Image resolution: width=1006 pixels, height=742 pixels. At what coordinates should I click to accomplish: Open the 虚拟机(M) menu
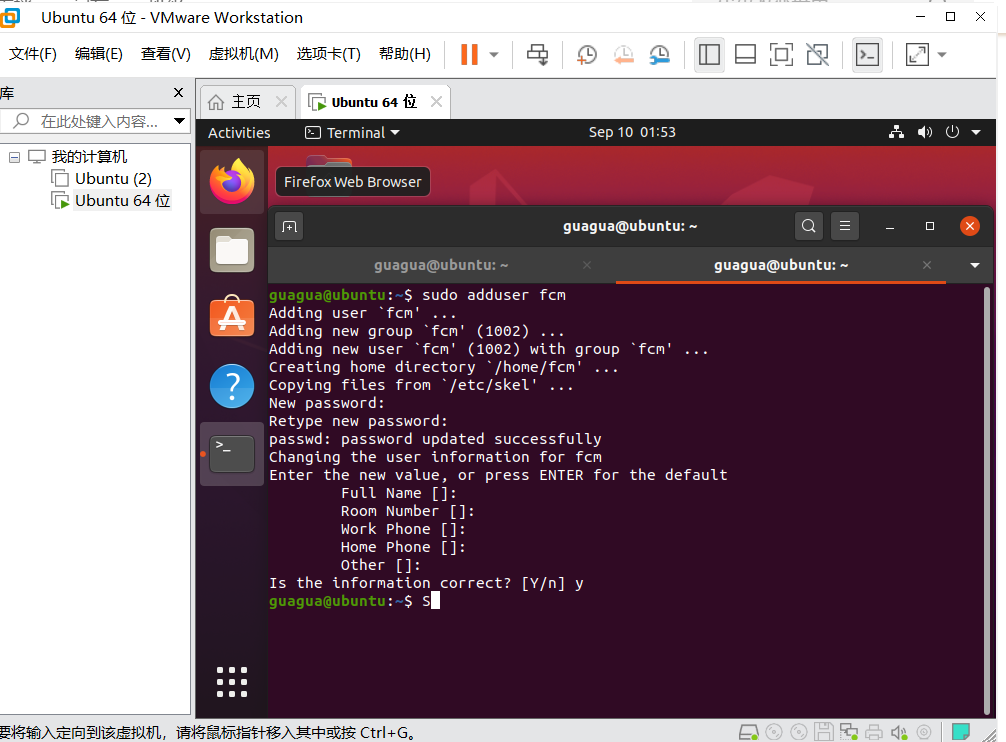click(244, 54)
